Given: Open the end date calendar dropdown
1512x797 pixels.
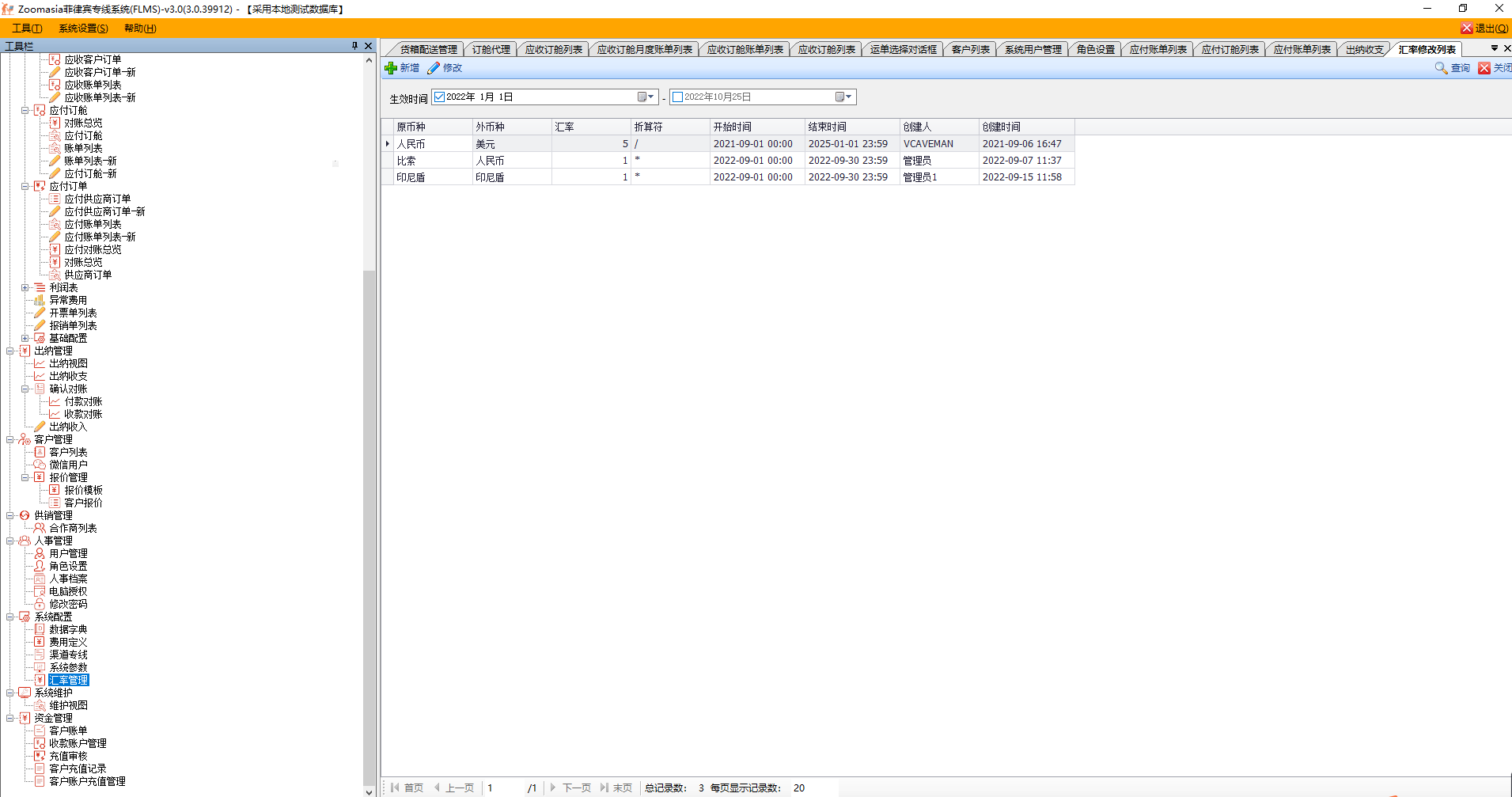Looking at the screenshot, I should 843,97.
